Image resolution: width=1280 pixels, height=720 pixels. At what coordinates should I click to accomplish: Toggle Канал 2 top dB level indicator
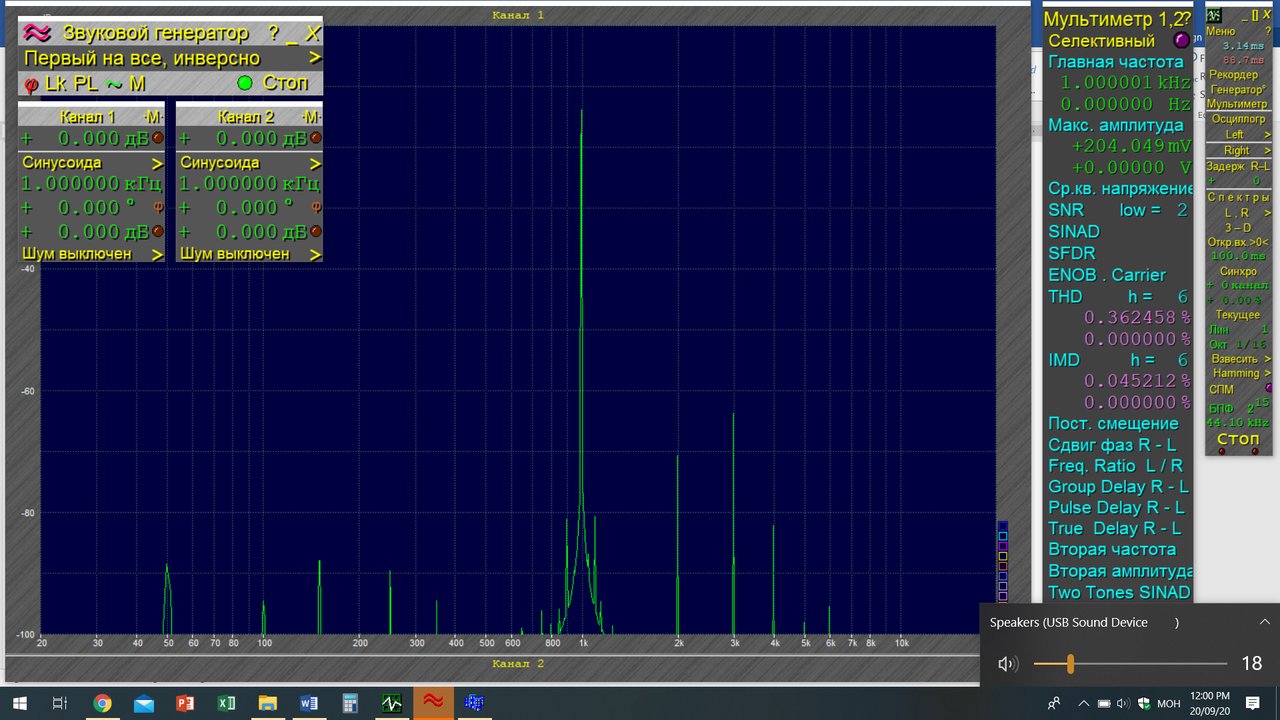315,138
